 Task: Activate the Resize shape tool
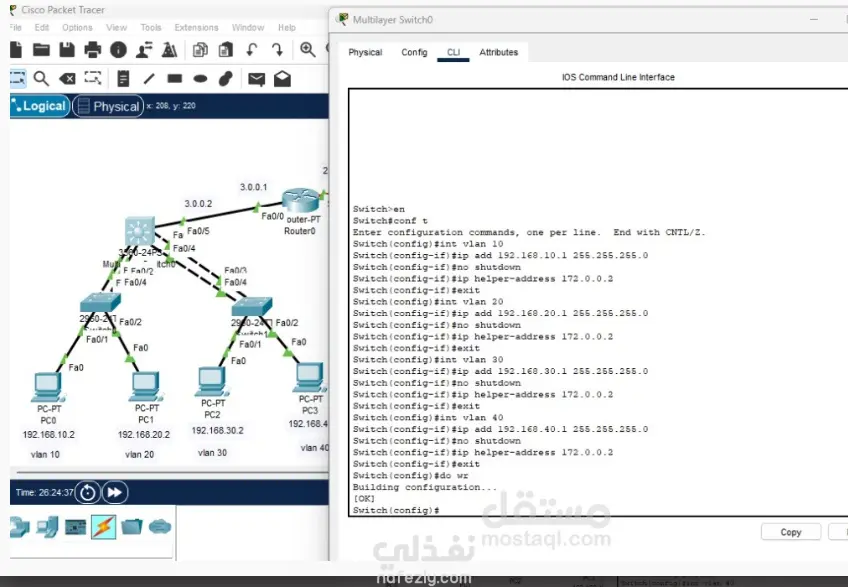click(93, 78)
